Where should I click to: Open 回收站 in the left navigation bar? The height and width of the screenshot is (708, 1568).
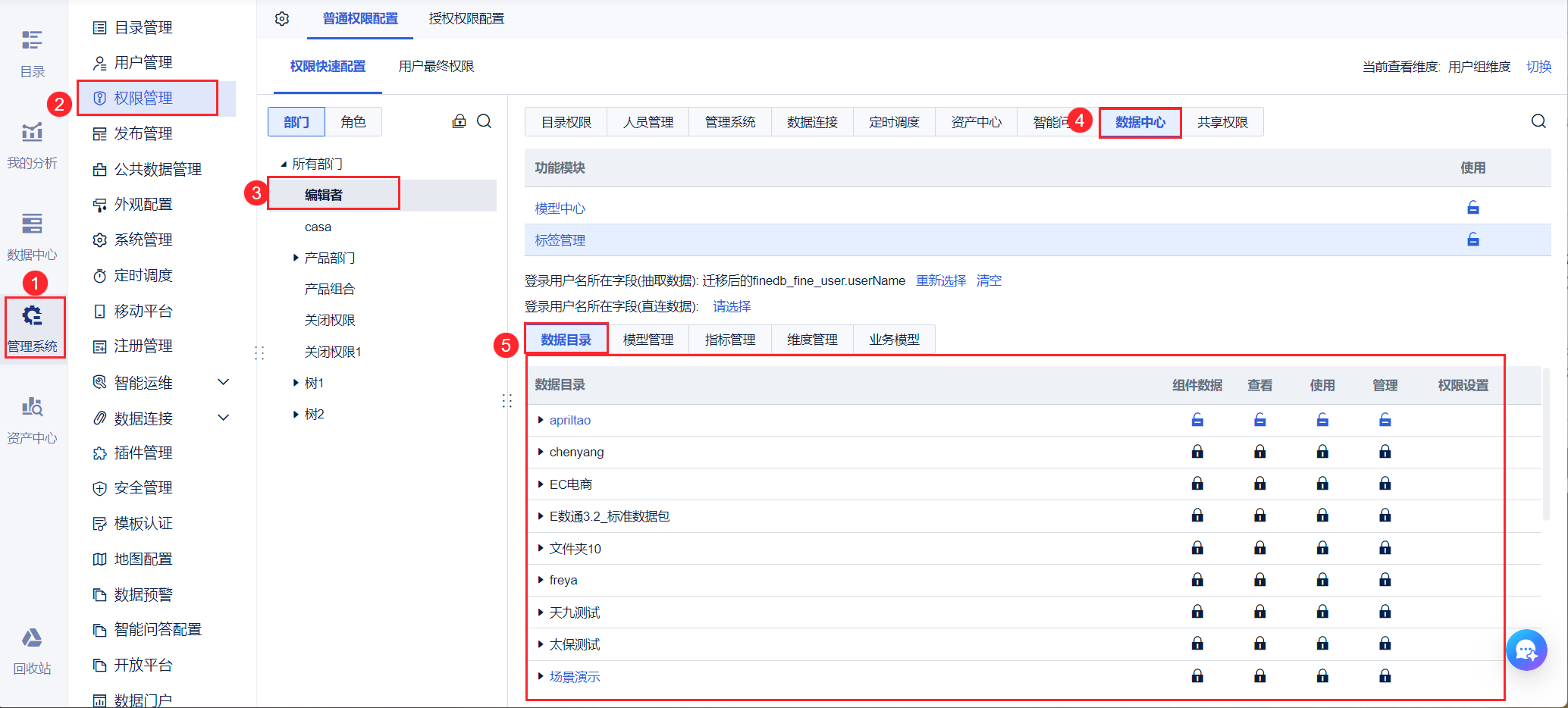pyautogui.click(x=32, y=651)
